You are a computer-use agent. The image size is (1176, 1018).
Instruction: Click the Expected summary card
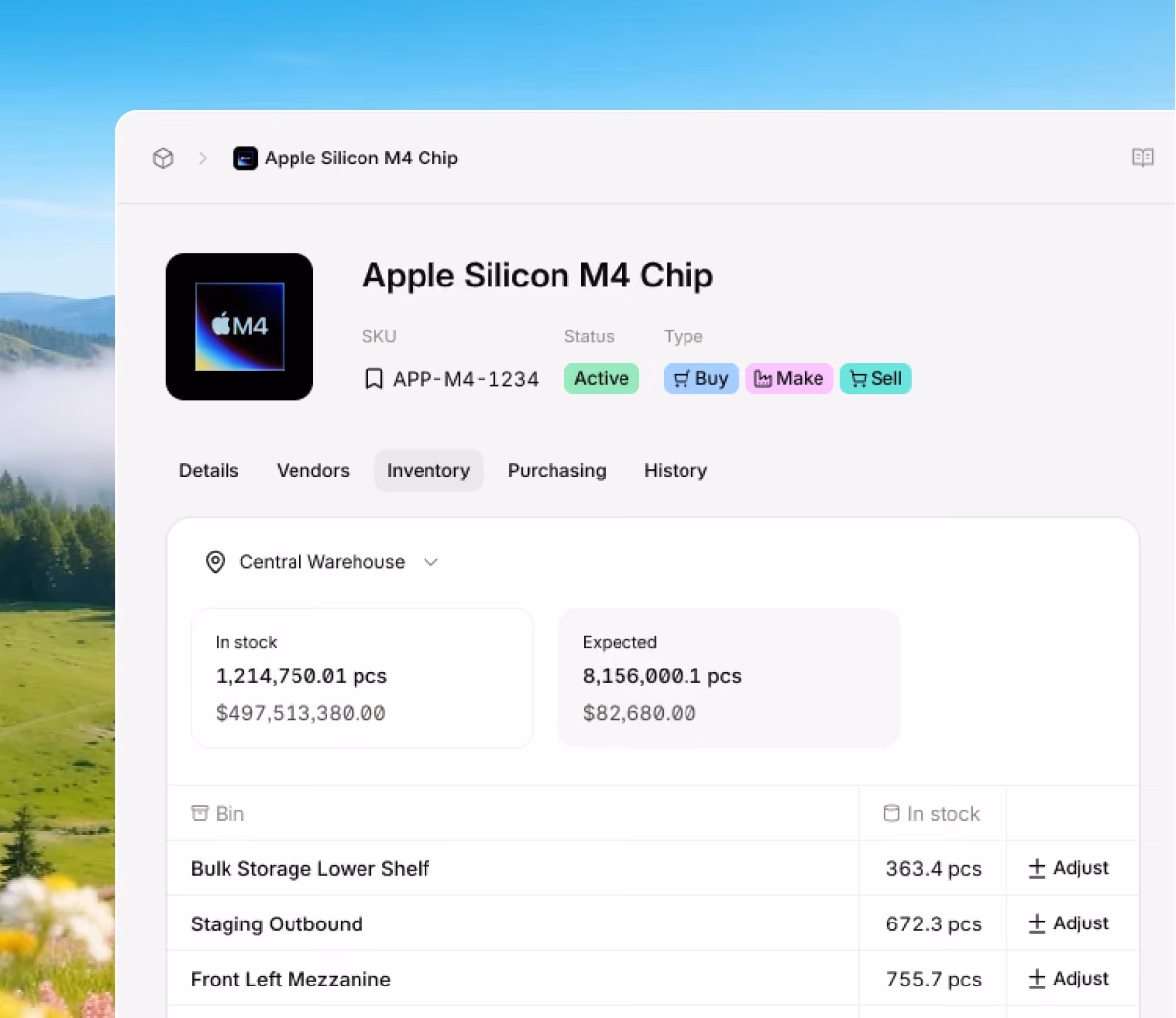coord(729,678)
